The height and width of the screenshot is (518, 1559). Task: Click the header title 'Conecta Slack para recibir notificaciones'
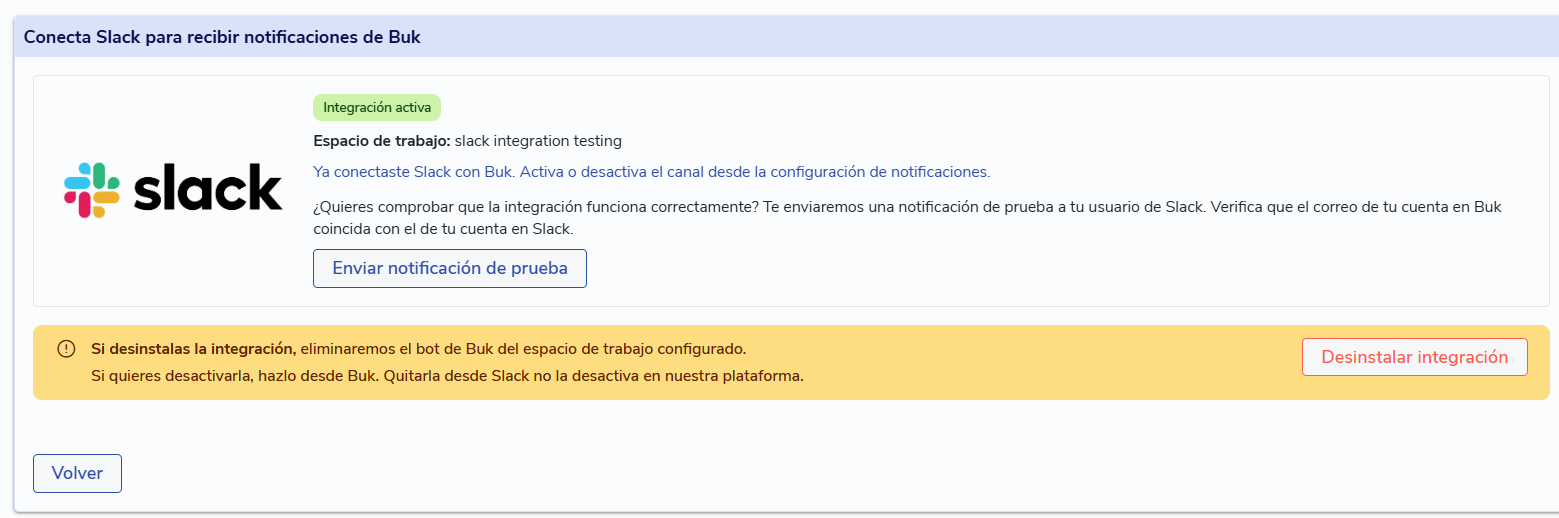[x=222, y=37]
